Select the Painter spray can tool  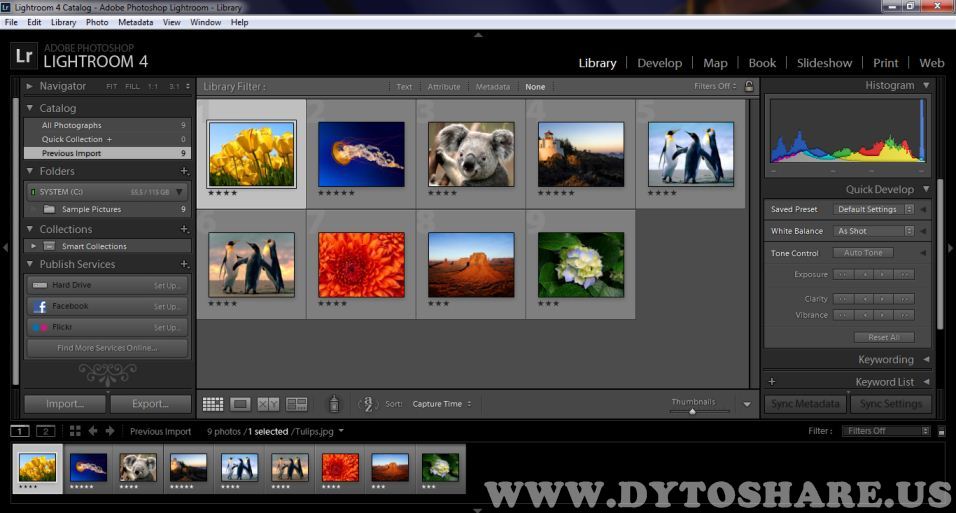[x=334, y=403]
